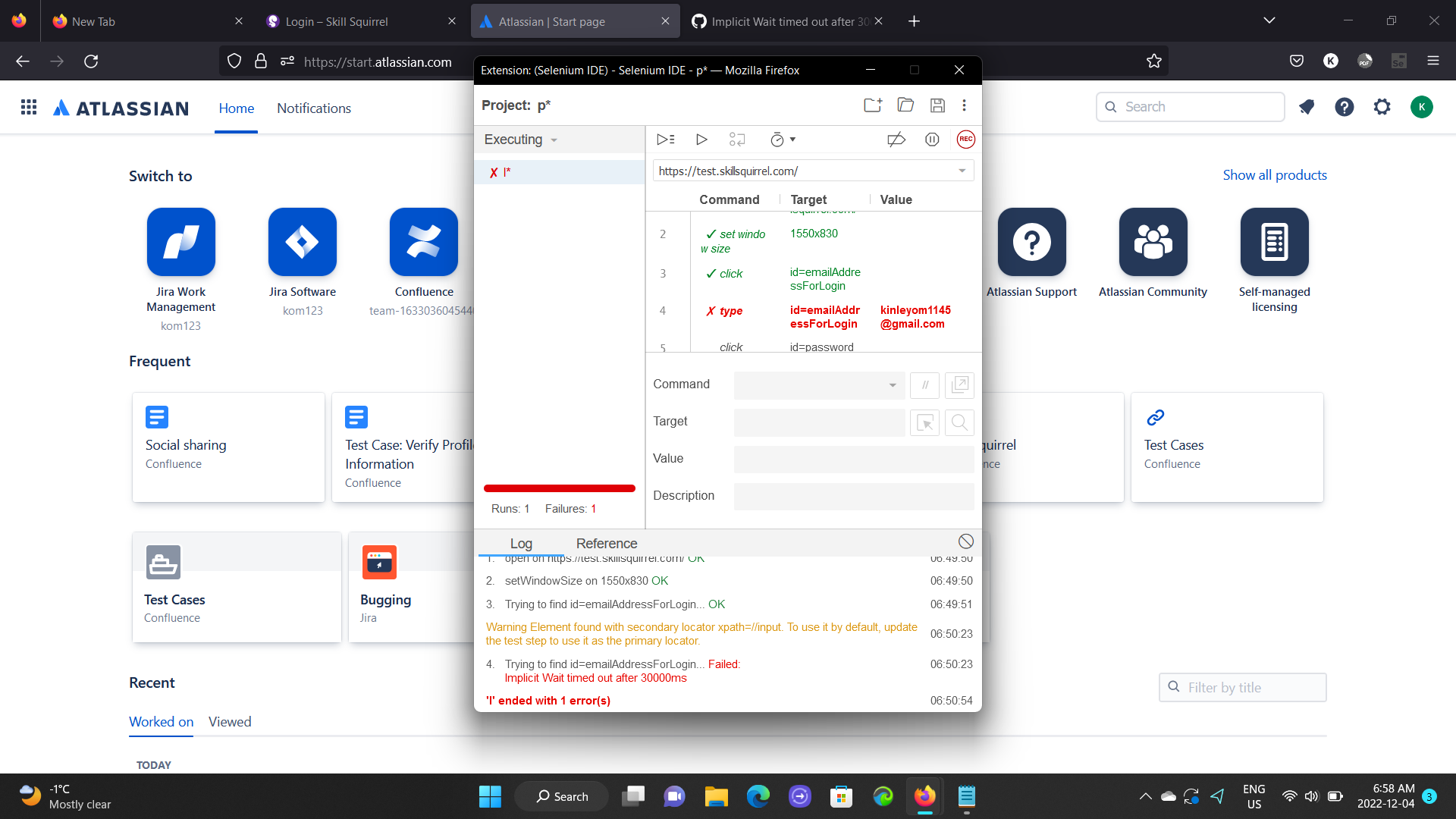Toggle disable breakpoints icon
Image resolution: width=1456 pixels, height=819 pixels.
tap(896, 140)
